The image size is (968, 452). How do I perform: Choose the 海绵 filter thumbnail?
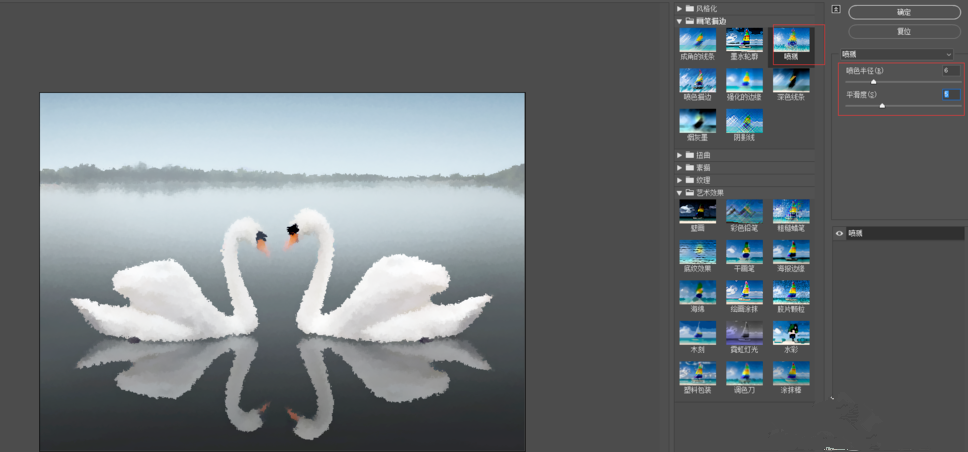coord(698,293)
